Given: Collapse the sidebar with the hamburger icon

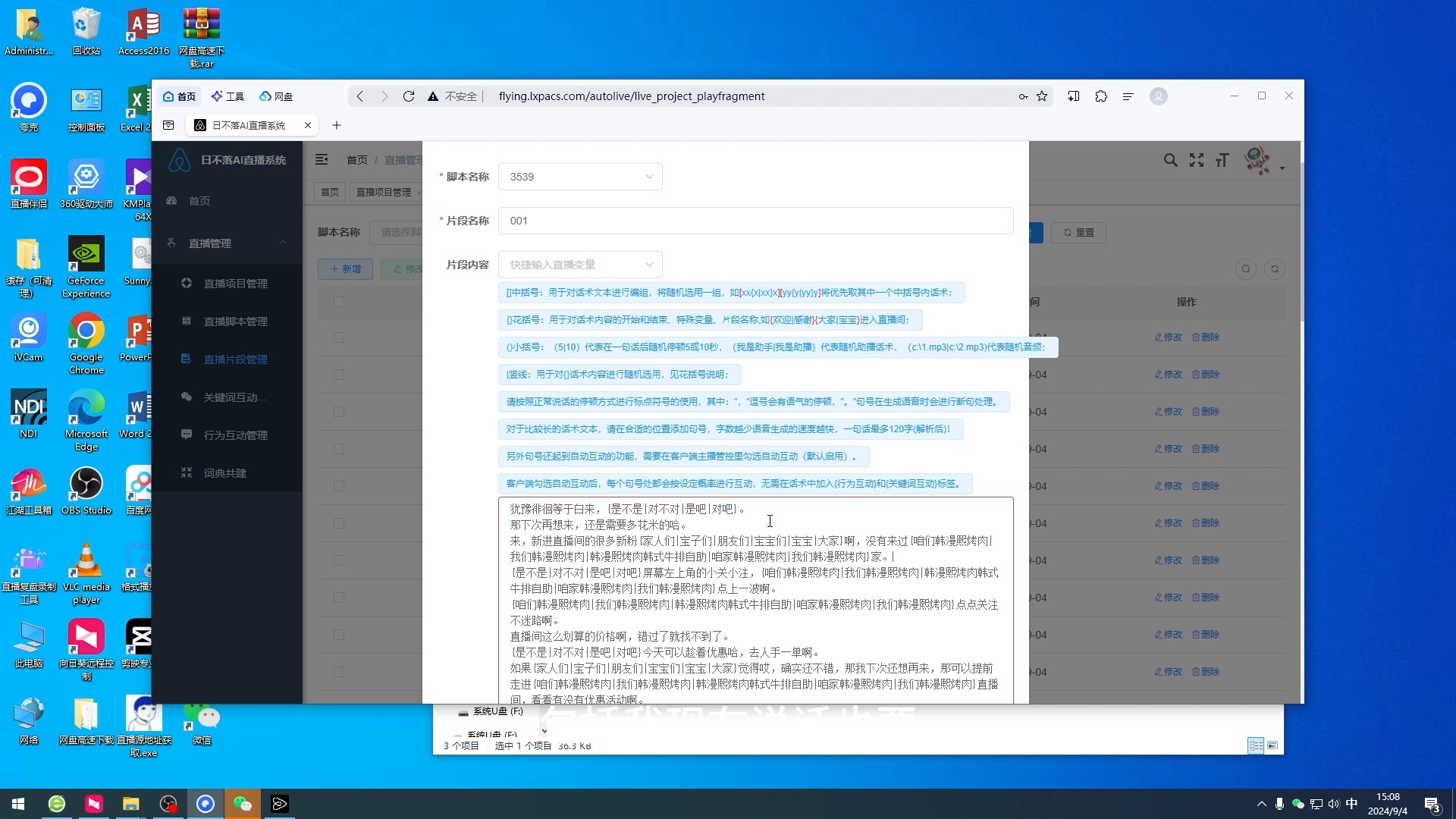Looking at the screenshot, I should click(322, 159).
